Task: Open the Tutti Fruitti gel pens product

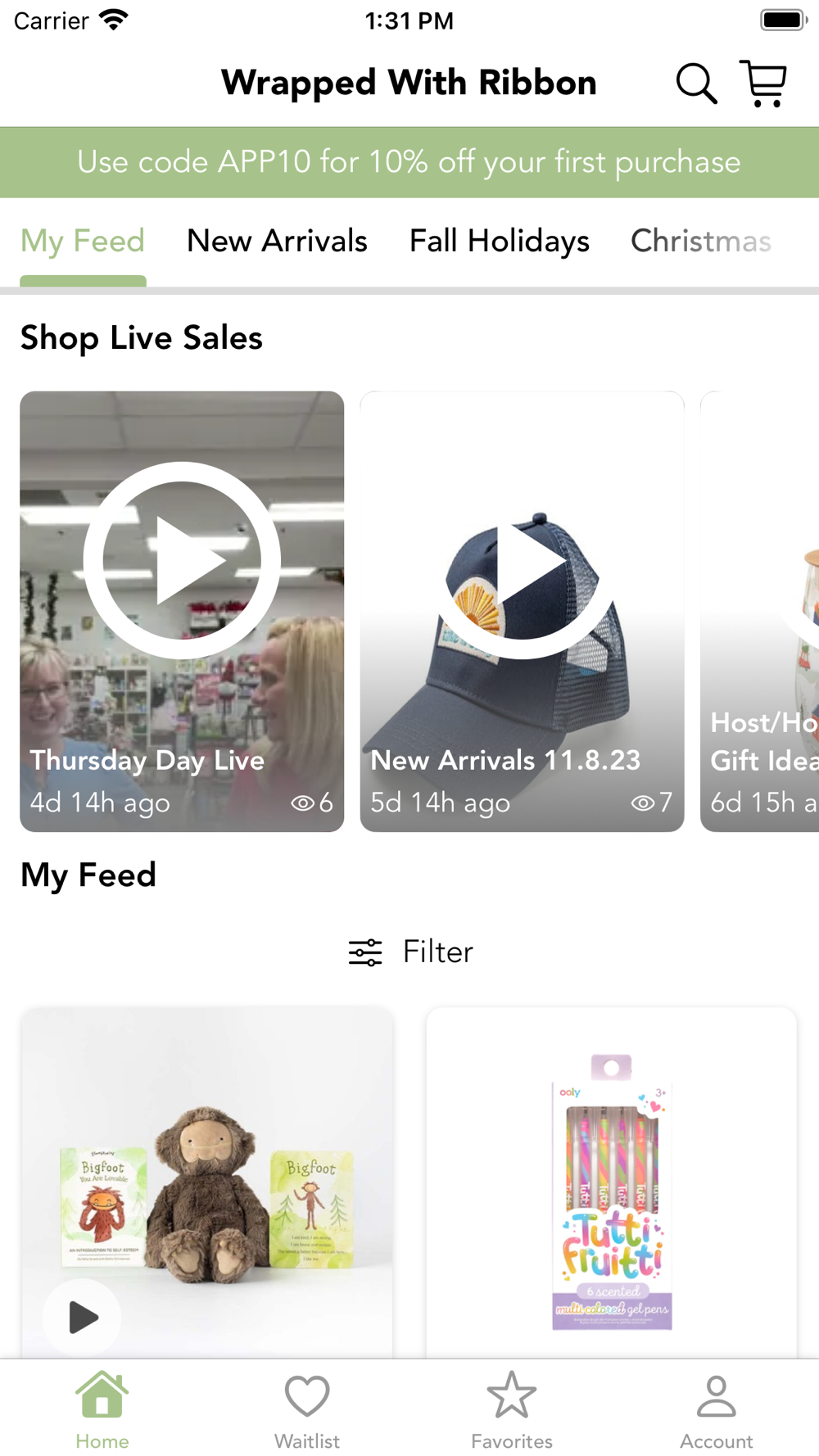Action: 612,1187
